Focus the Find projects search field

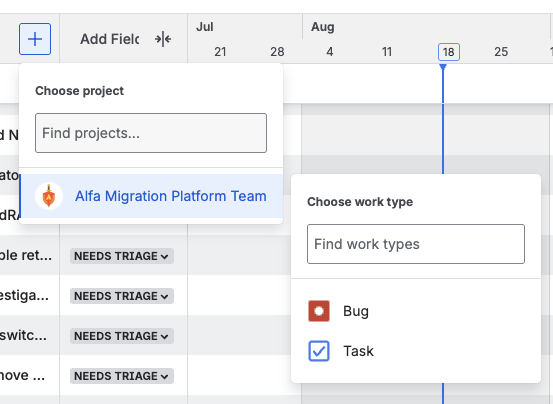pyautogui.click(x=151, y=133)
